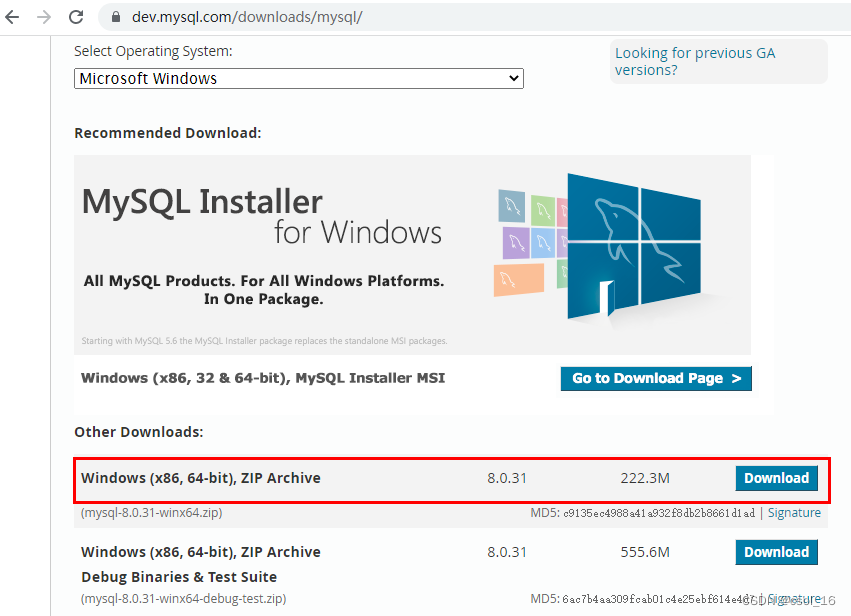Select the Other Downloads heading text
The image size is (851, 616).
click(139, 432)
